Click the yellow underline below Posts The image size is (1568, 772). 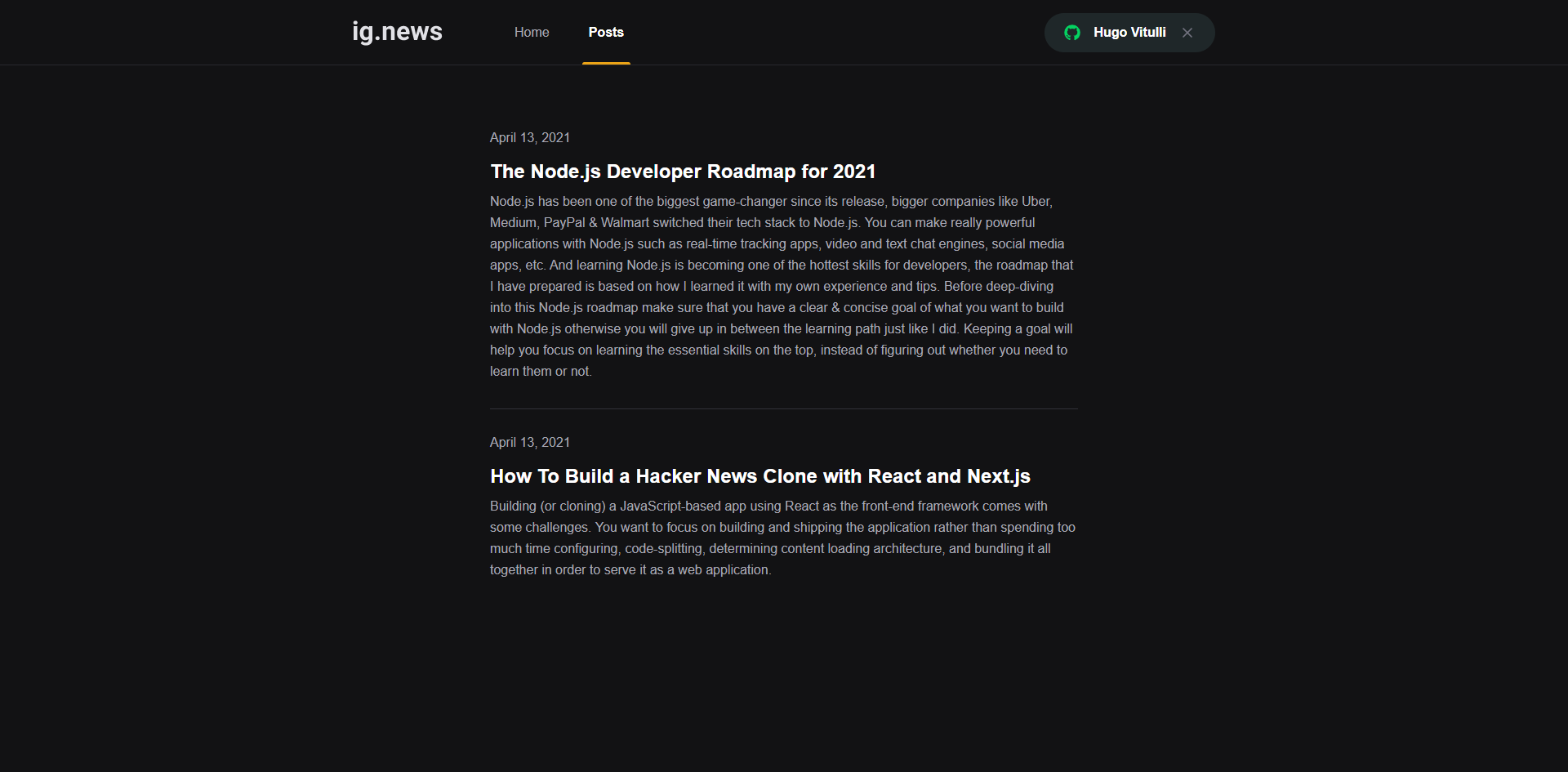tap(605, 61)
